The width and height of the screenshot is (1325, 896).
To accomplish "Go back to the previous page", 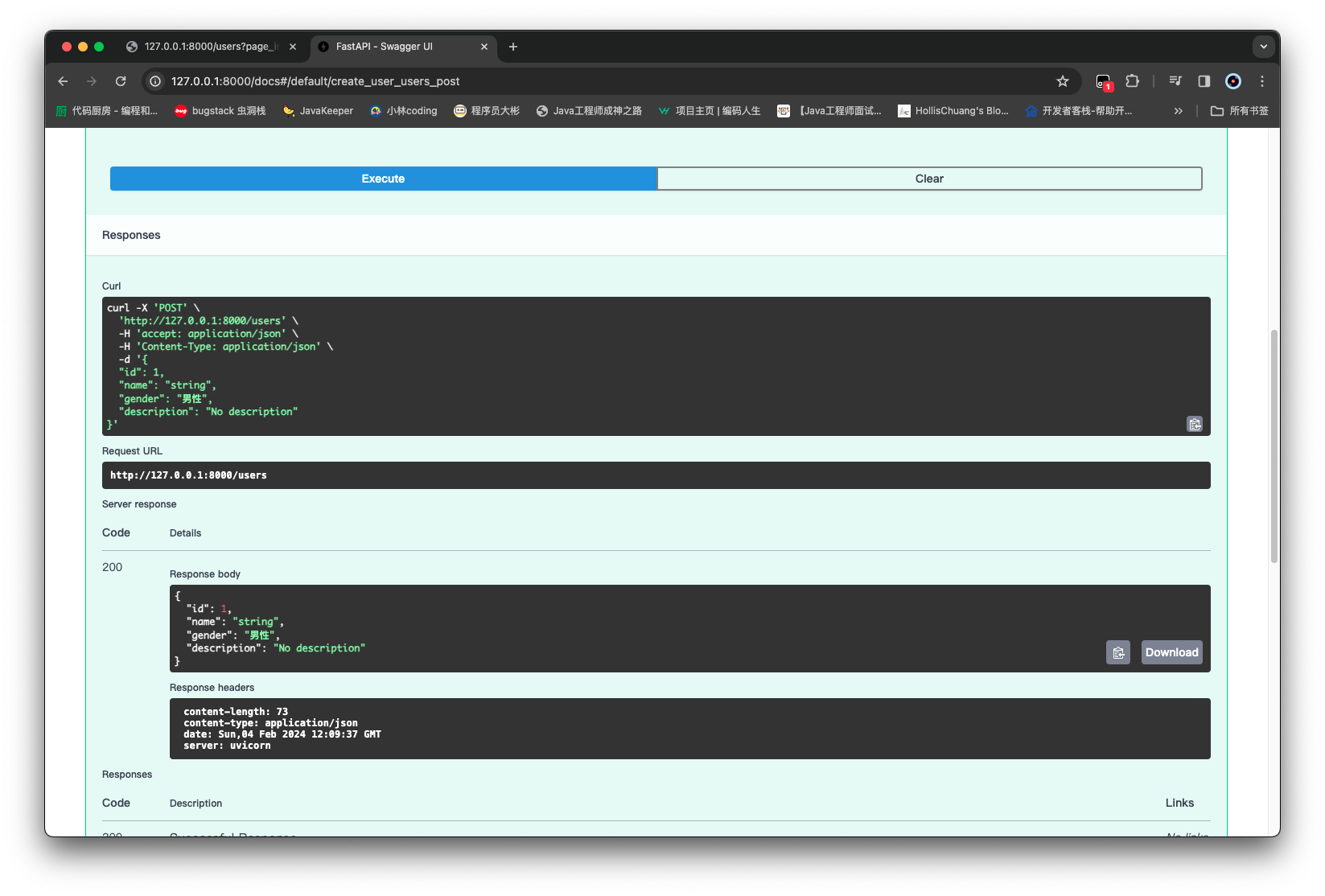I will pos(63,81).
